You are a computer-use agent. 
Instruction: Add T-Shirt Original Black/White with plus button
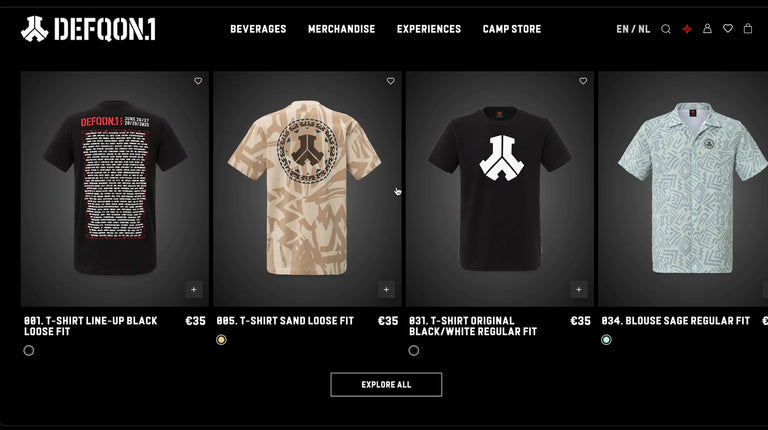(579, 289)
